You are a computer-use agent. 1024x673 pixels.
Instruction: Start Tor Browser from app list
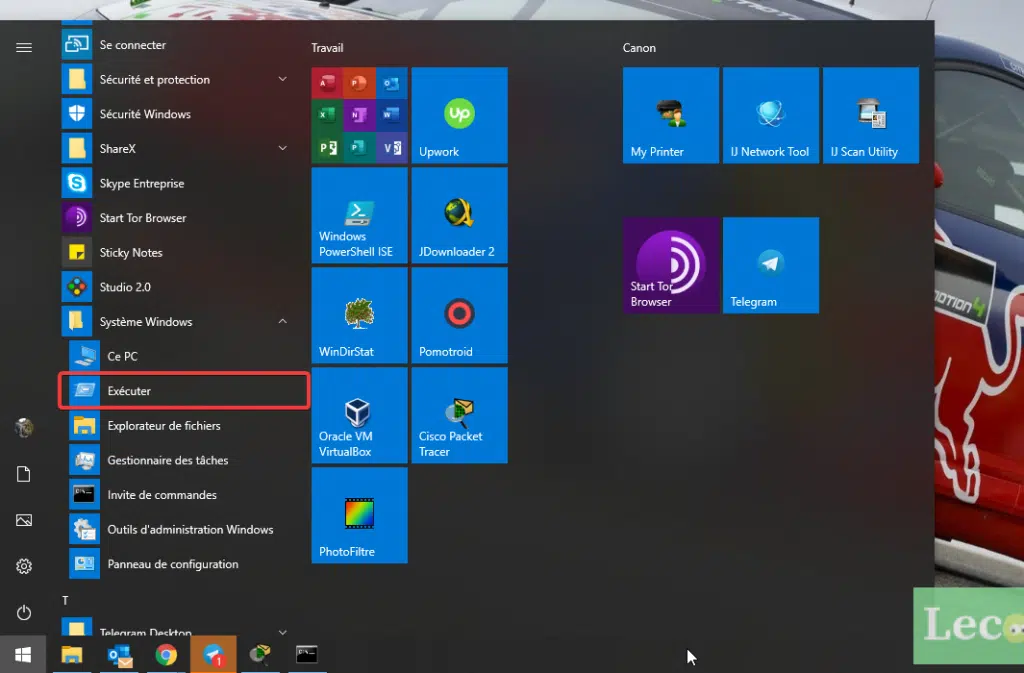pos(178,218)
